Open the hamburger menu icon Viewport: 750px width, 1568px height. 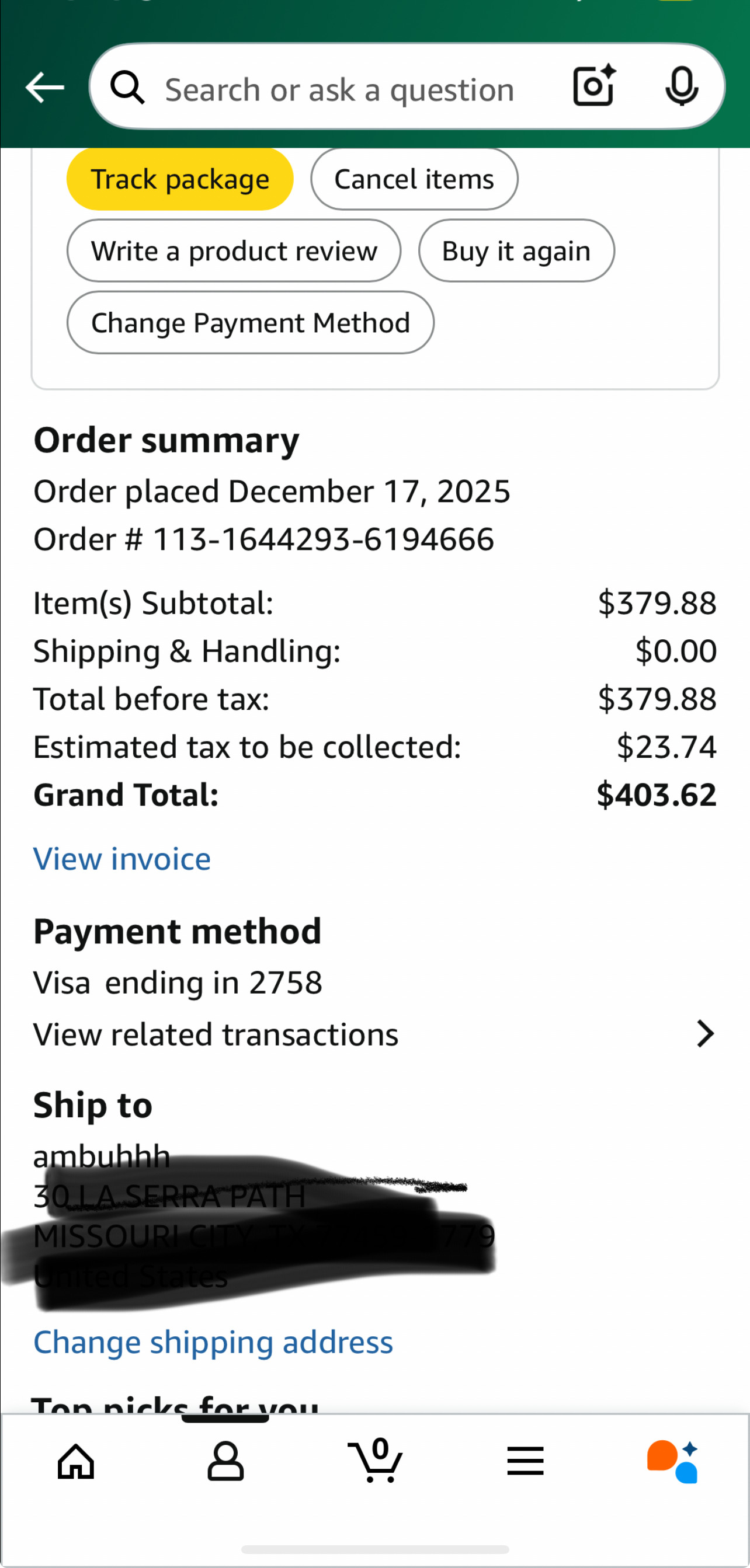tap(525, 1461)
